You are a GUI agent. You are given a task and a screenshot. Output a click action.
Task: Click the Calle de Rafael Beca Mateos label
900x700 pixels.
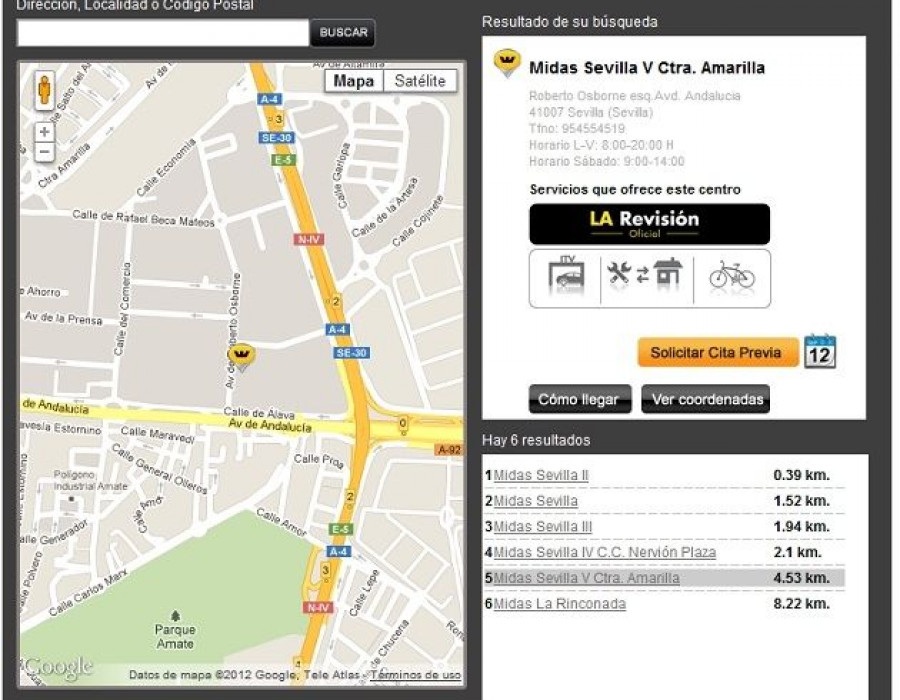click(x=143, y=218)
